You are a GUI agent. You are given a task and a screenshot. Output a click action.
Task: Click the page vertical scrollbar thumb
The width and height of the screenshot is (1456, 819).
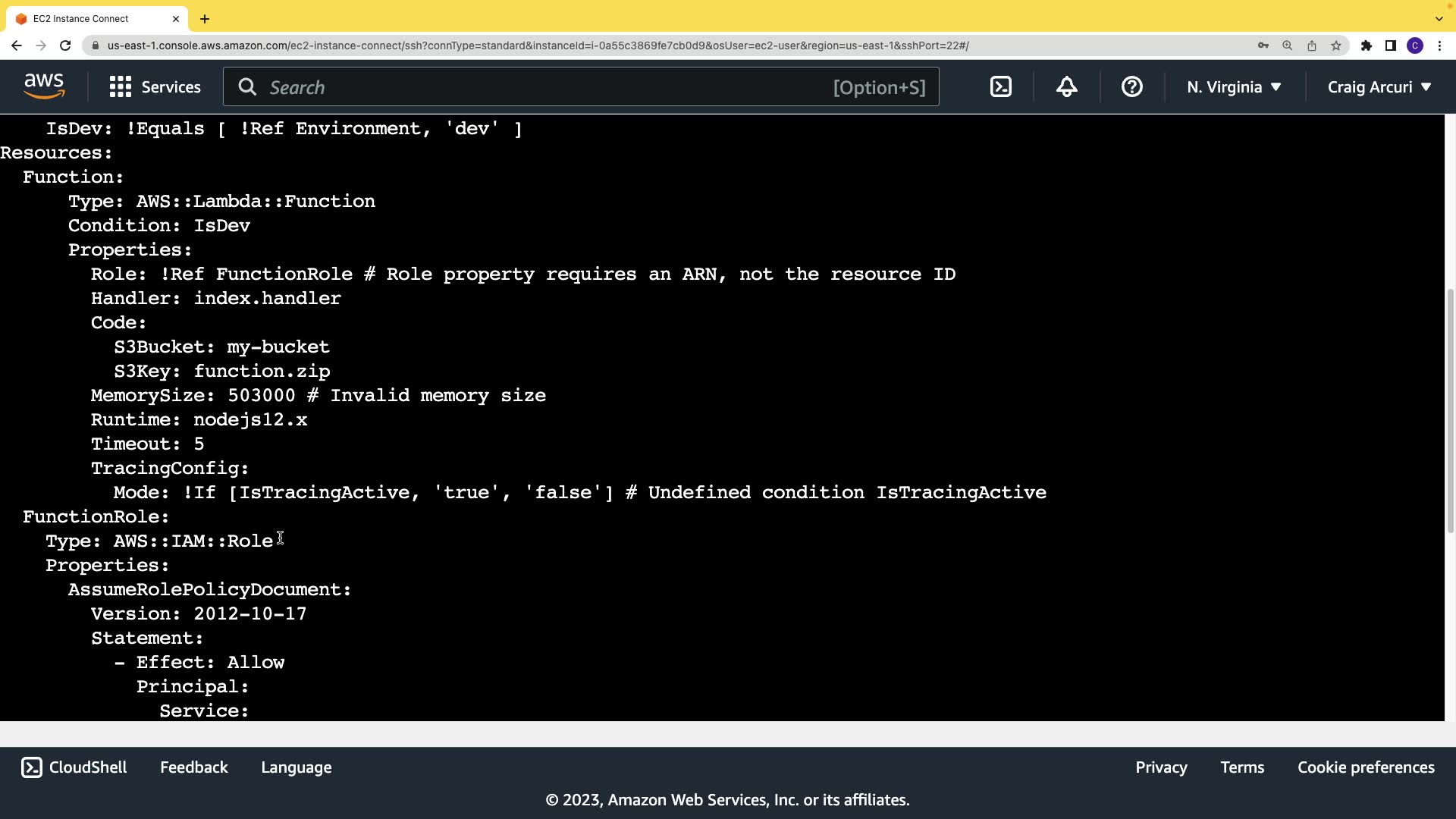coord(1451,409)
